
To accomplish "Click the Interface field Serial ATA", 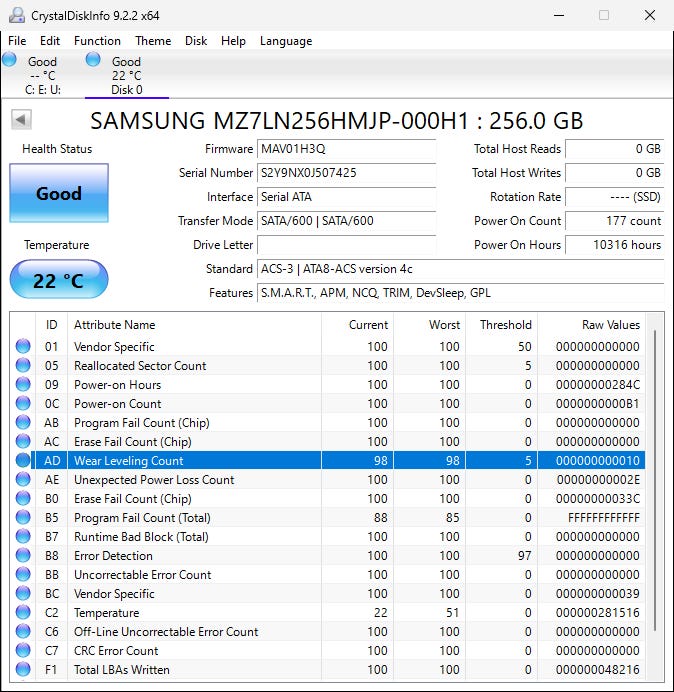I will (346, 196).
